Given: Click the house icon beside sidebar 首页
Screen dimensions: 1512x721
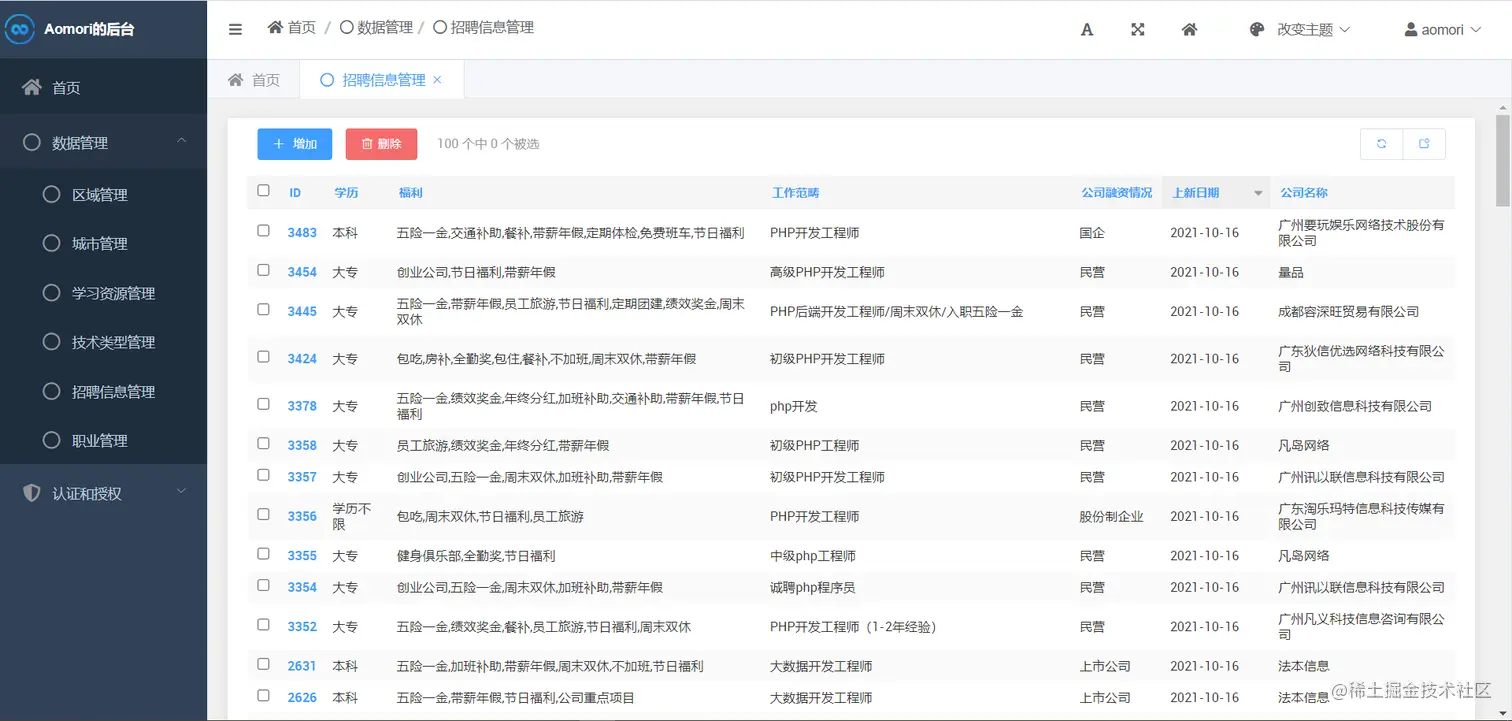Looking at the screenshot, I should pos(32,87).
